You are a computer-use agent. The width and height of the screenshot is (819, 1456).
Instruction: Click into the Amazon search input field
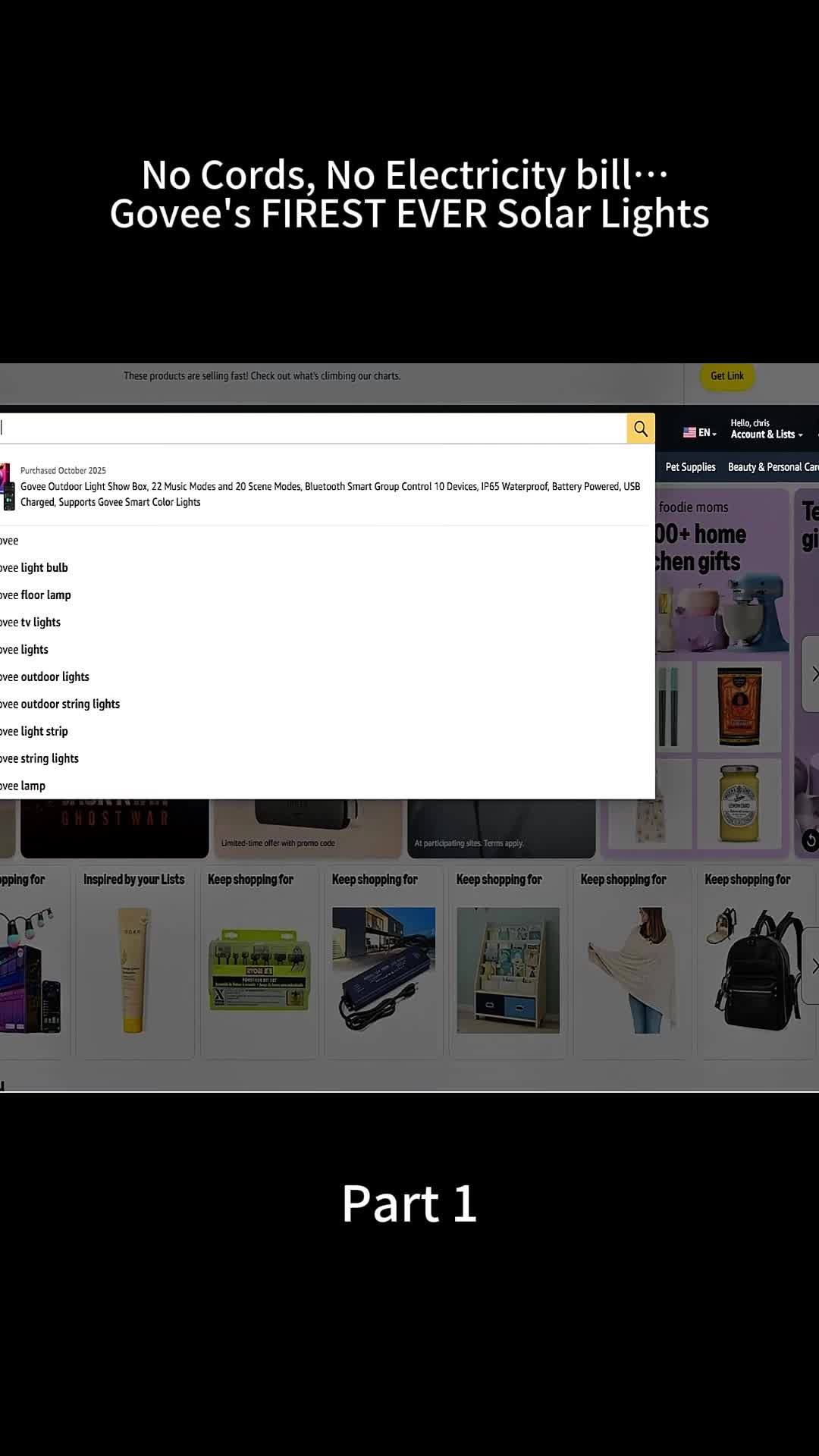click(313, 428)
